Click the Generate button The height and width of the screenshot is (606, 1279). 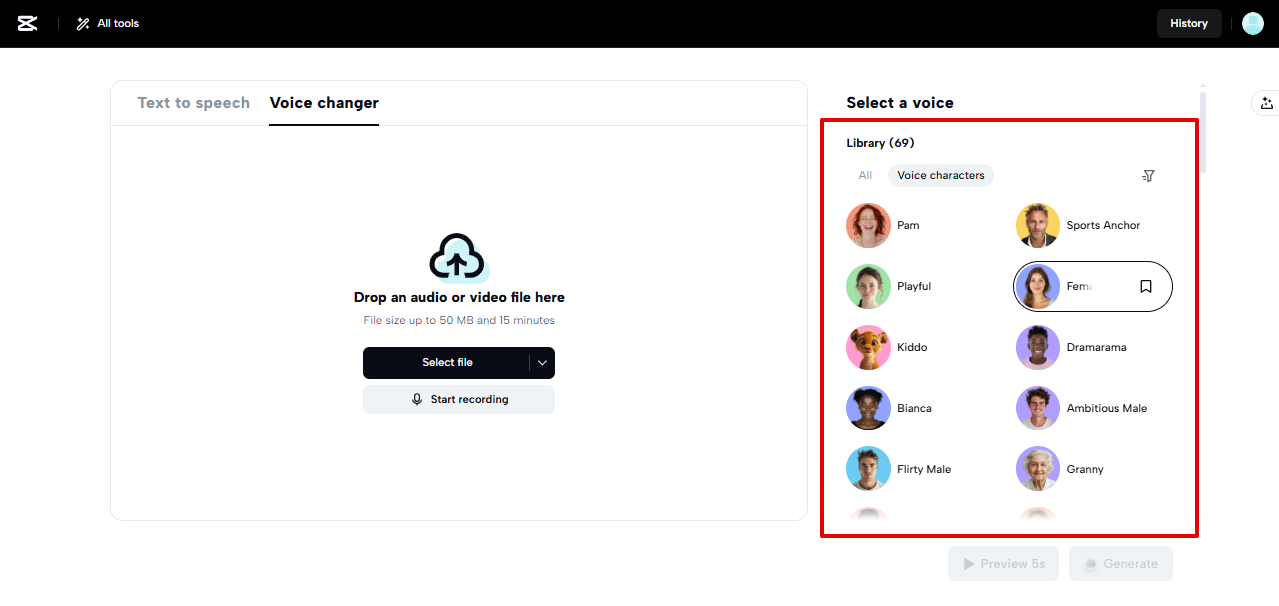pos(1120,563)
